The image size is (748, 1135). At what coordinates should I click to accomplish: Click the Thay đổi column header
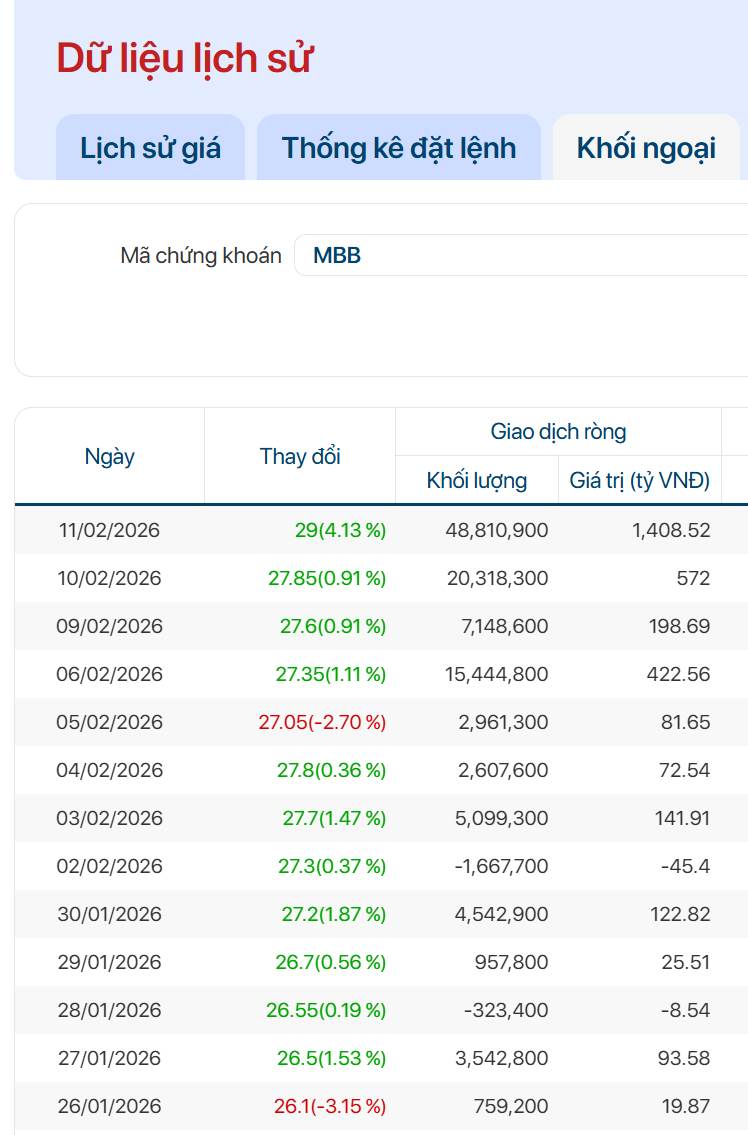pos(300,457)
